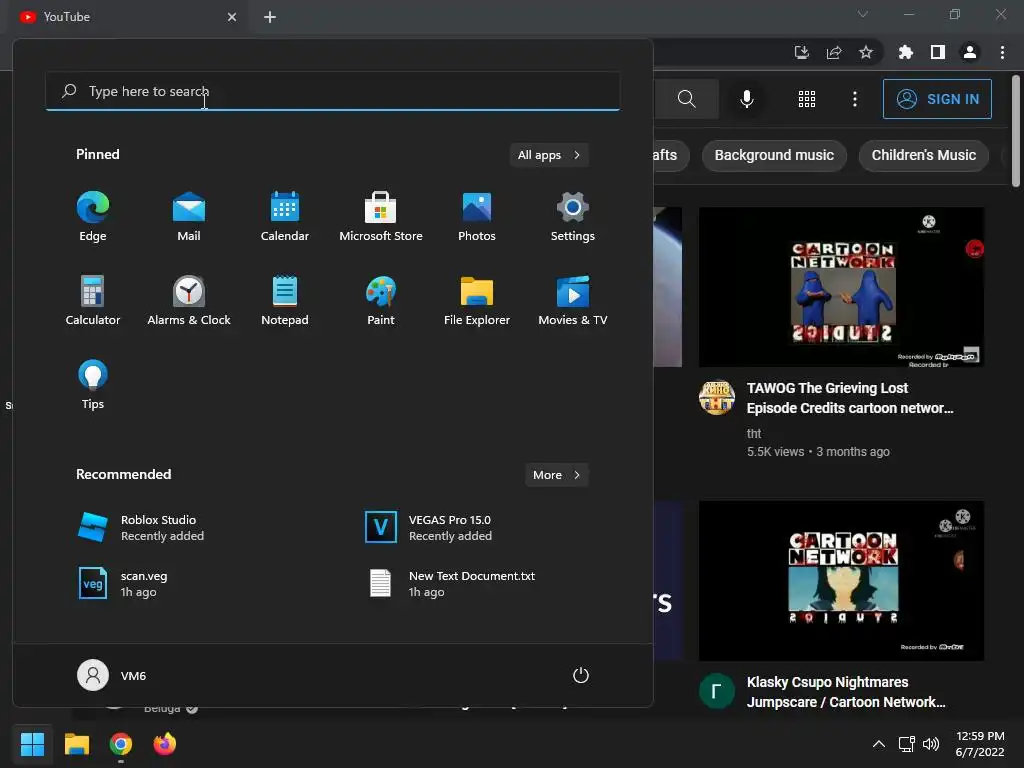Viewport: 1024px width, 768px height.
Task: Open Chrome three-dot menu
Action: 1002,52
